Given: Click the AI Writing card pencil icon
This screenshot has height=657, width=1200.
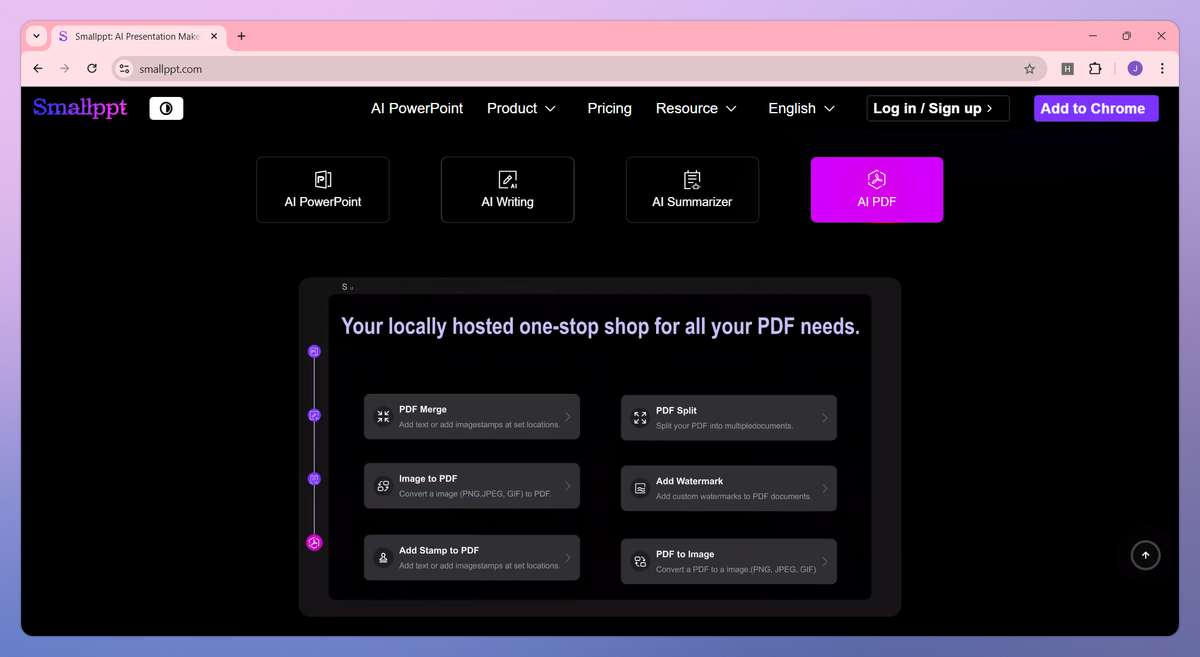Looking at the screenshot, I should pyautogui.click(x=507, y=179).
